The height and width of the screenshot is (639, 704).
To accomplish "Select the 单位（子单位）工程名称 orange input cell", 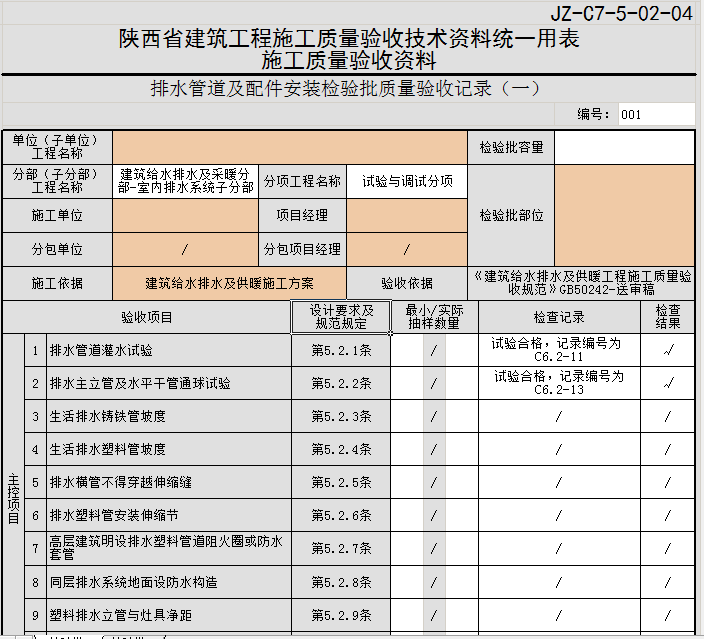I will [290, 147].
